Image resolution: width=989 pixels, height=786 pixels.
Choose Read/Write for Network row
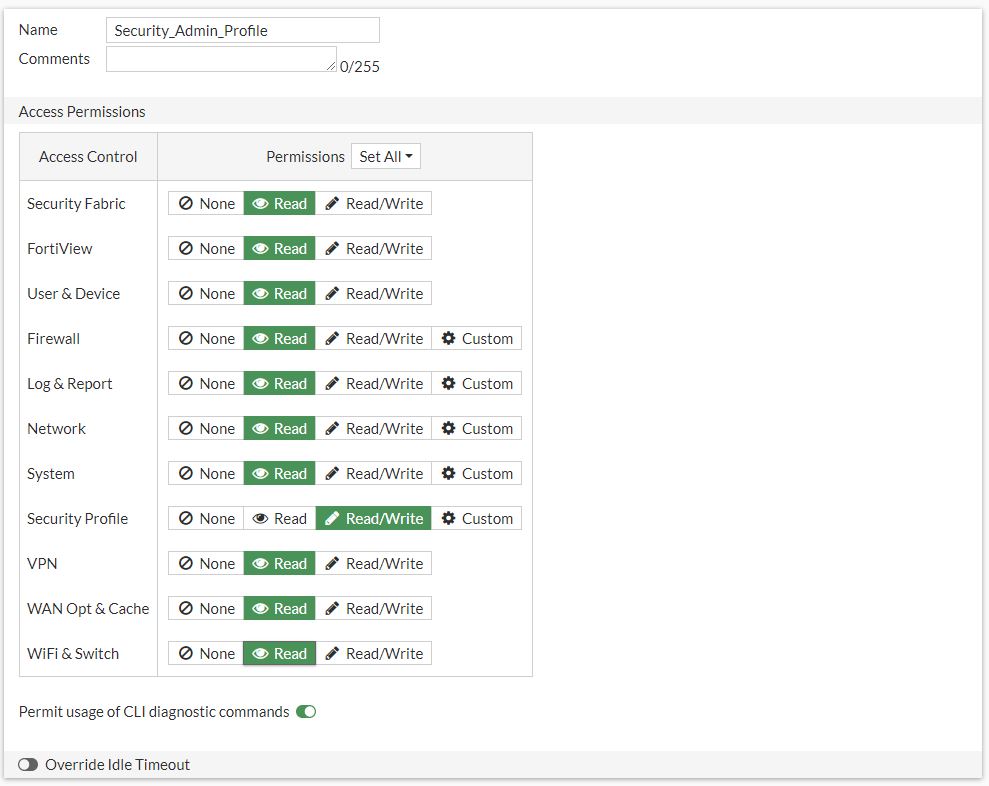[x=373, y=429]
